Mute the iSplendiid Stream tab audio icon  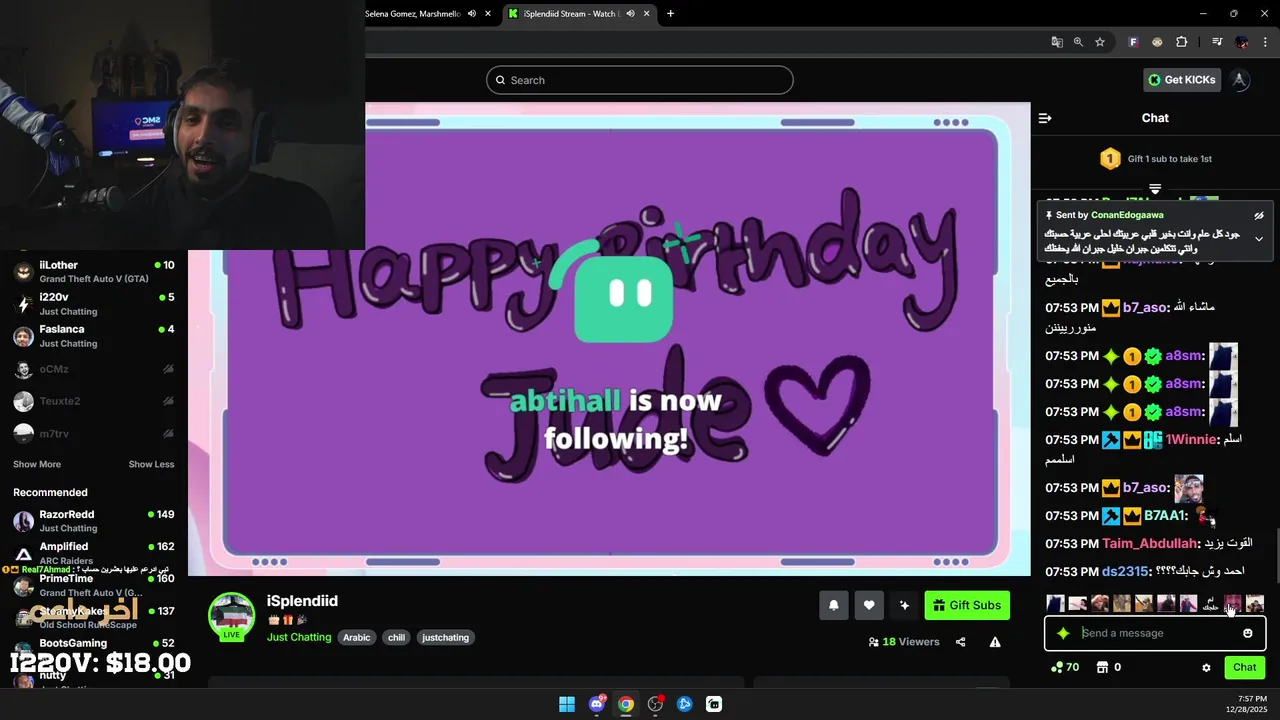(628, 14)
